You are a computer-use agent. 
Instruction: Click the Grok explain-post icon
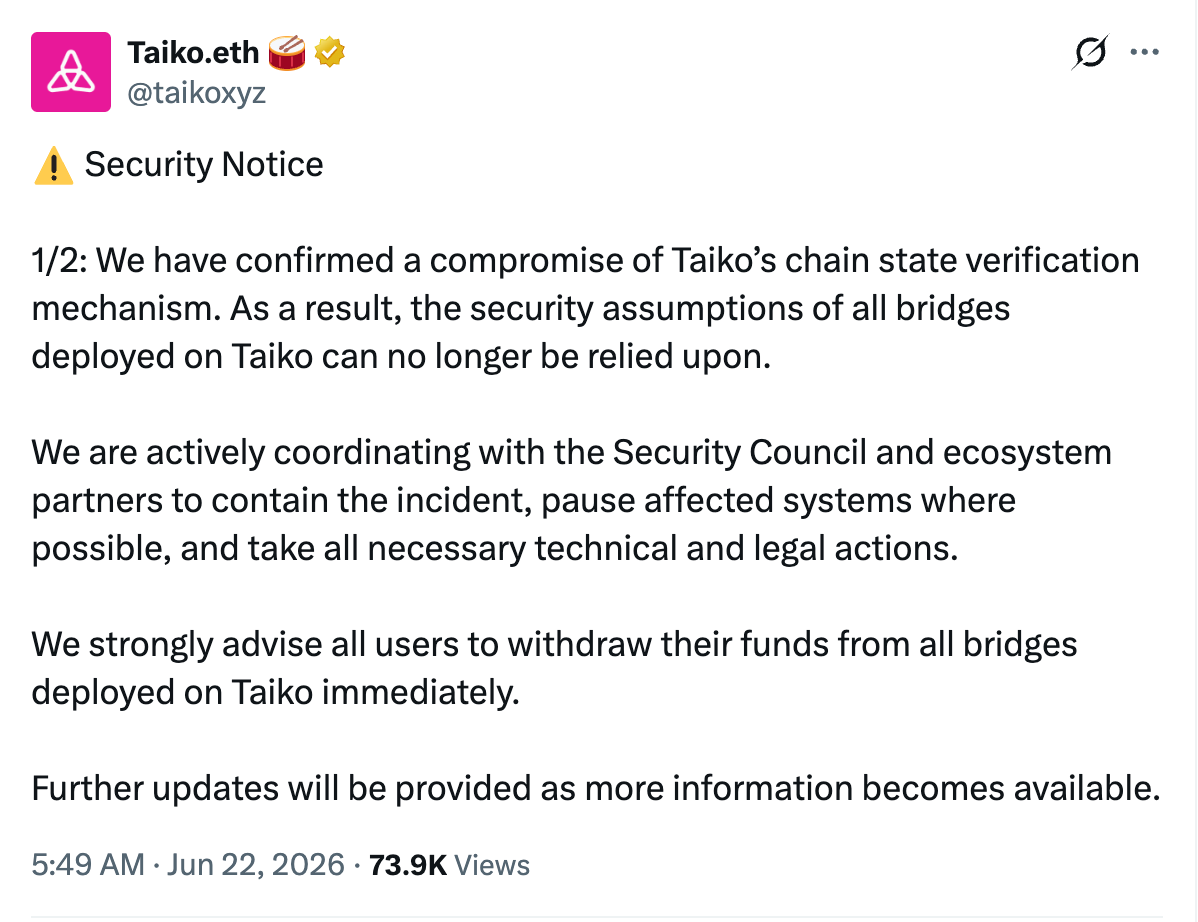point(1090,52)
